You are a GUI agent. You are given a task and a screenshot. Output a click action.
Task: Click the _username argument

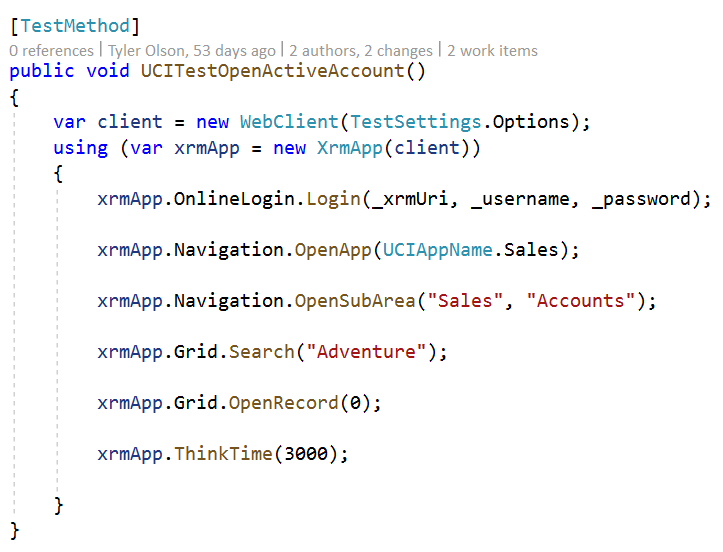(520, 199)
